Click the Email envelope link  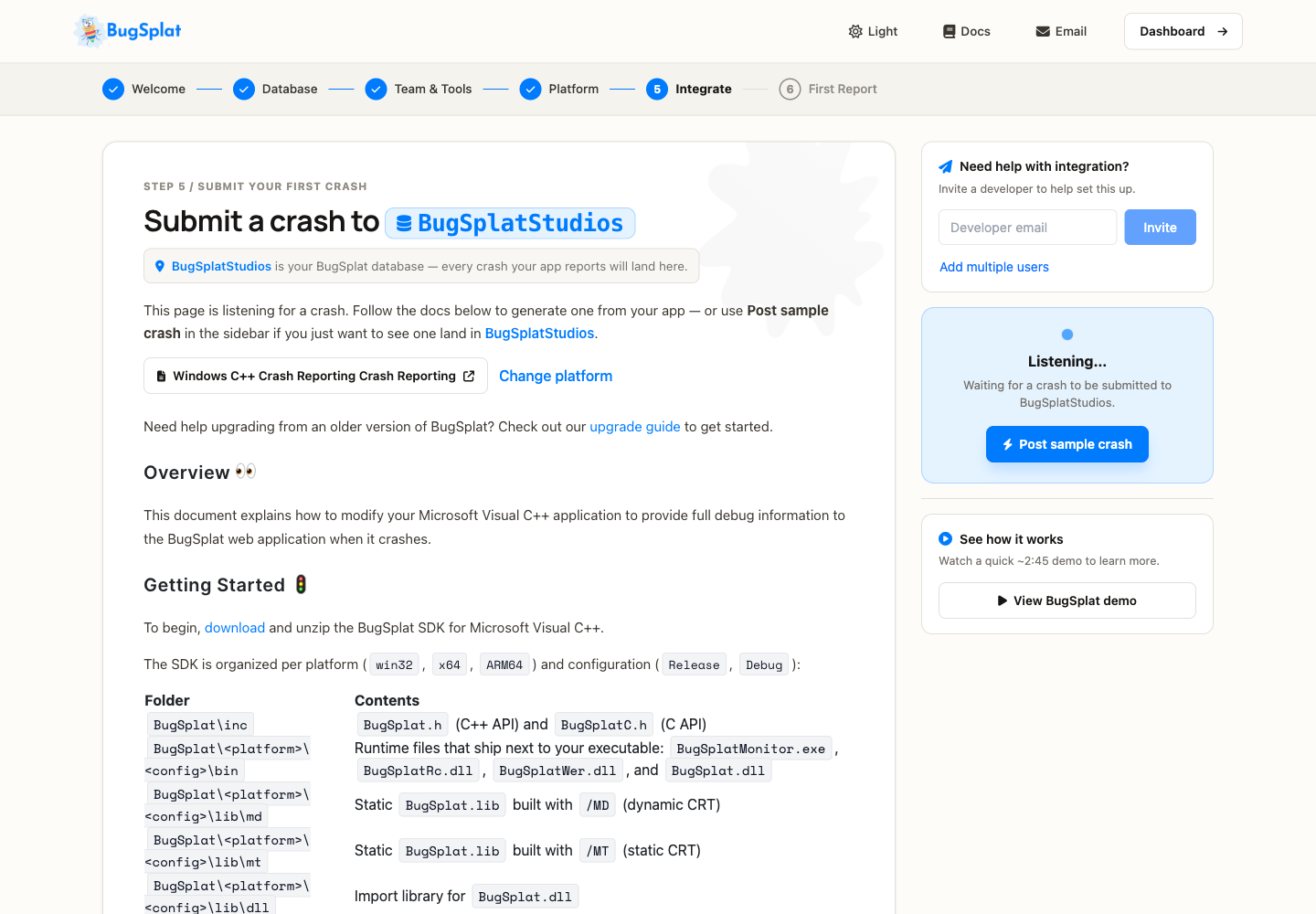pos(1061,31)
